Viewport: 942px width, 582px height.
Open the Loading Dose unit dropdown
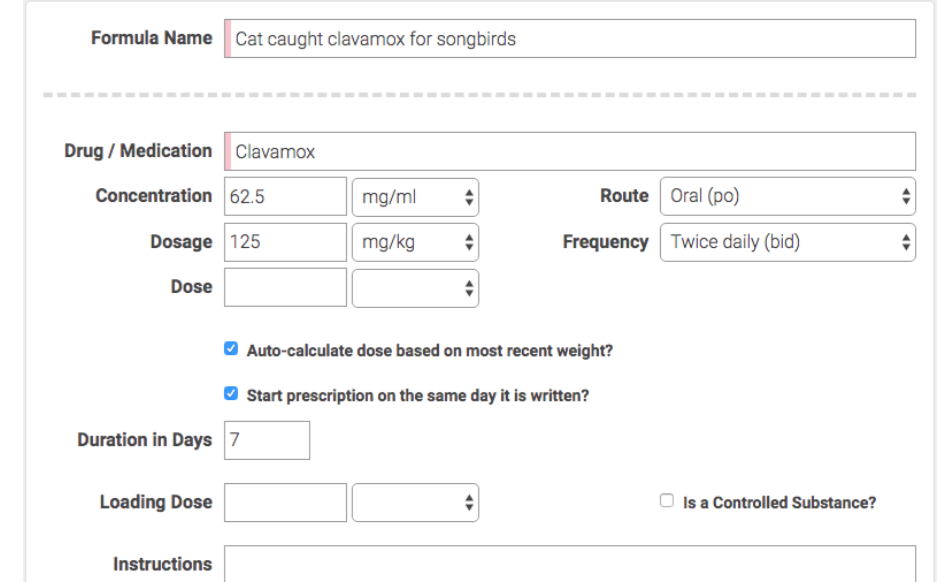[415, 503]
